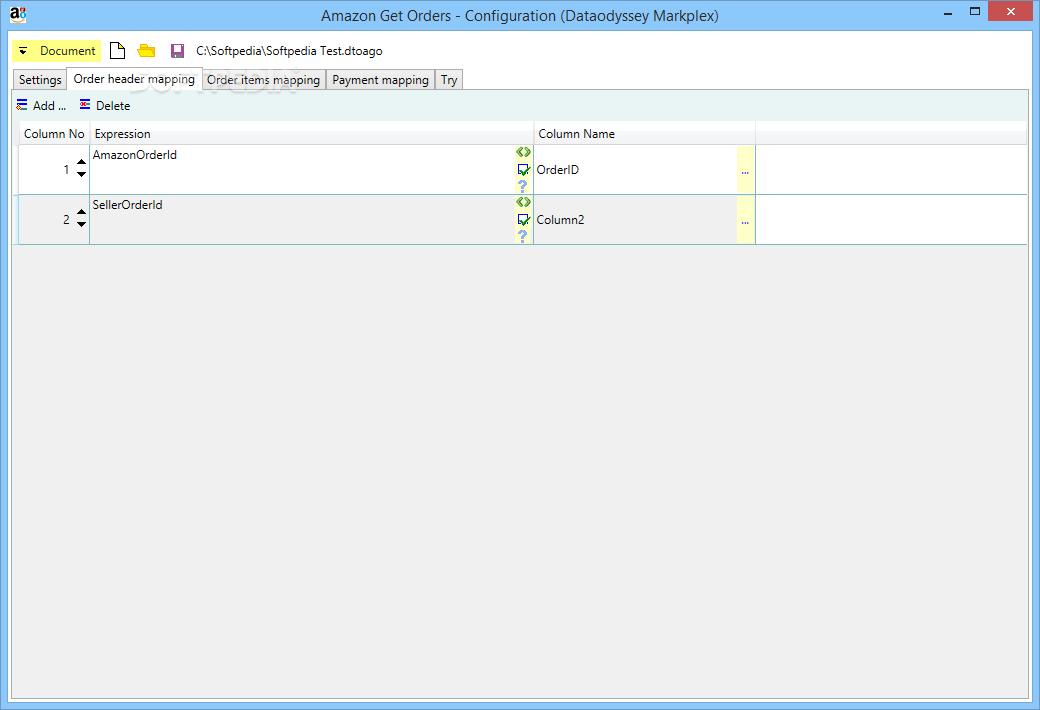Open help question mark for AmazonOrderId
The image size is (1040, 710).
pyautogui.click(x=523, y=186)
